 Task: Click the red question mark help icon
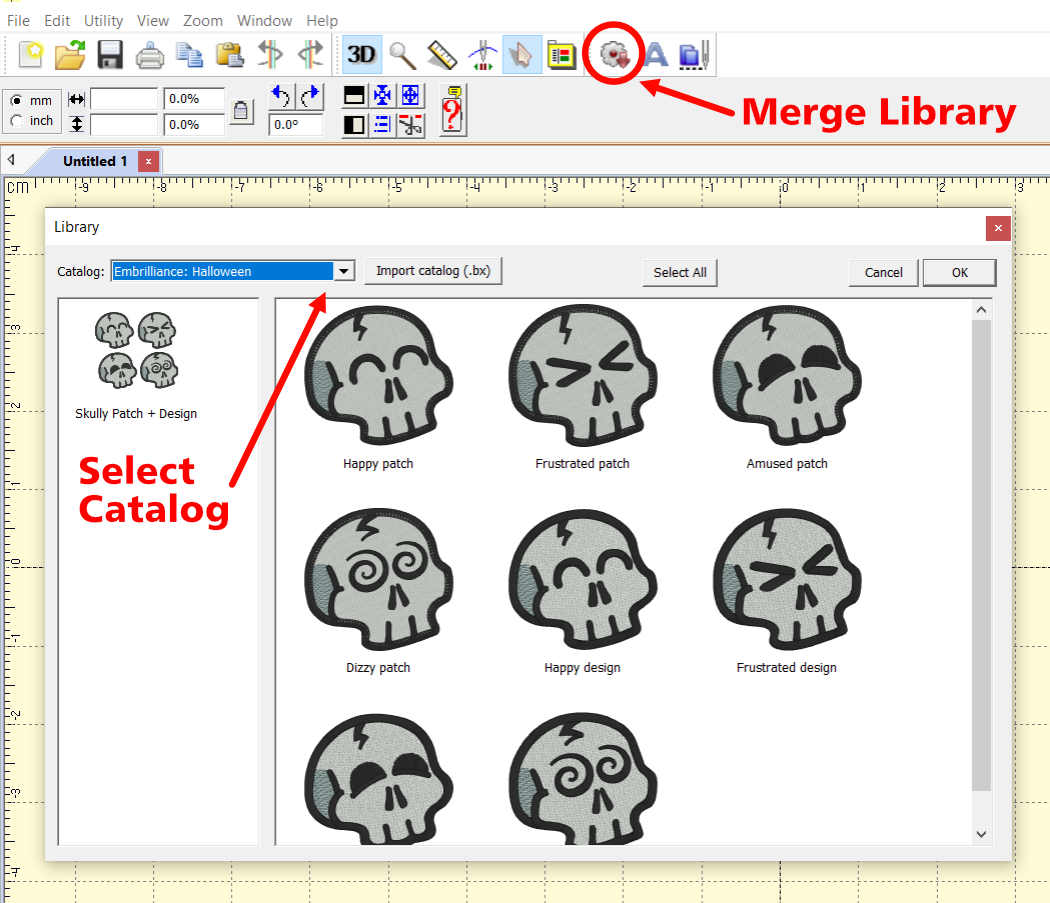[453, 110]
